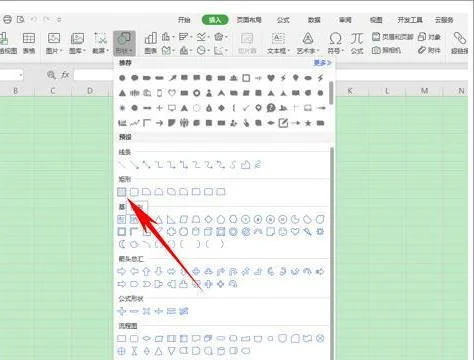Insert the up block arrow under 箭头总汇

[146, 272]
